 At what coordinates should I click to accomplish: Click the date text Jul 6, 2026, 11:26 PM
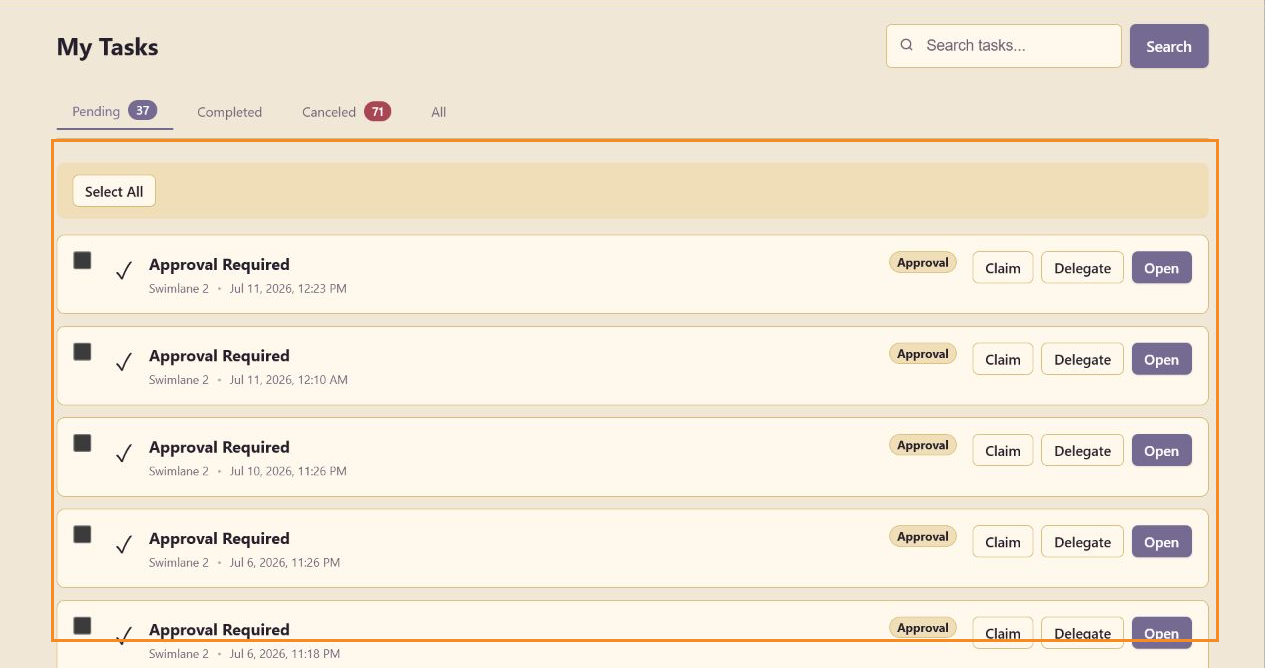pyautogui.click(x=285, y=563)
